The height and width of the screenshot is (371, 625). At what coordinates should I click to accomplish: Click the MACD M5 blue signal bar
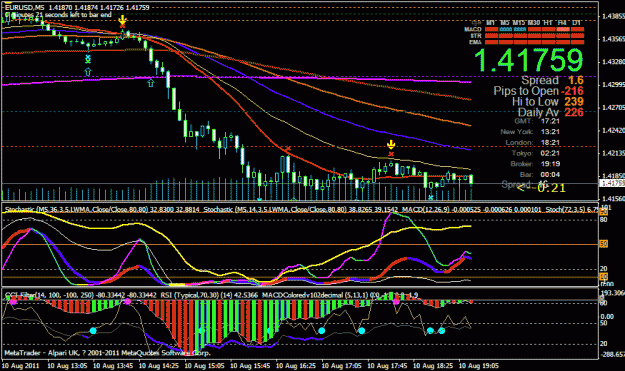coord(505,29)
